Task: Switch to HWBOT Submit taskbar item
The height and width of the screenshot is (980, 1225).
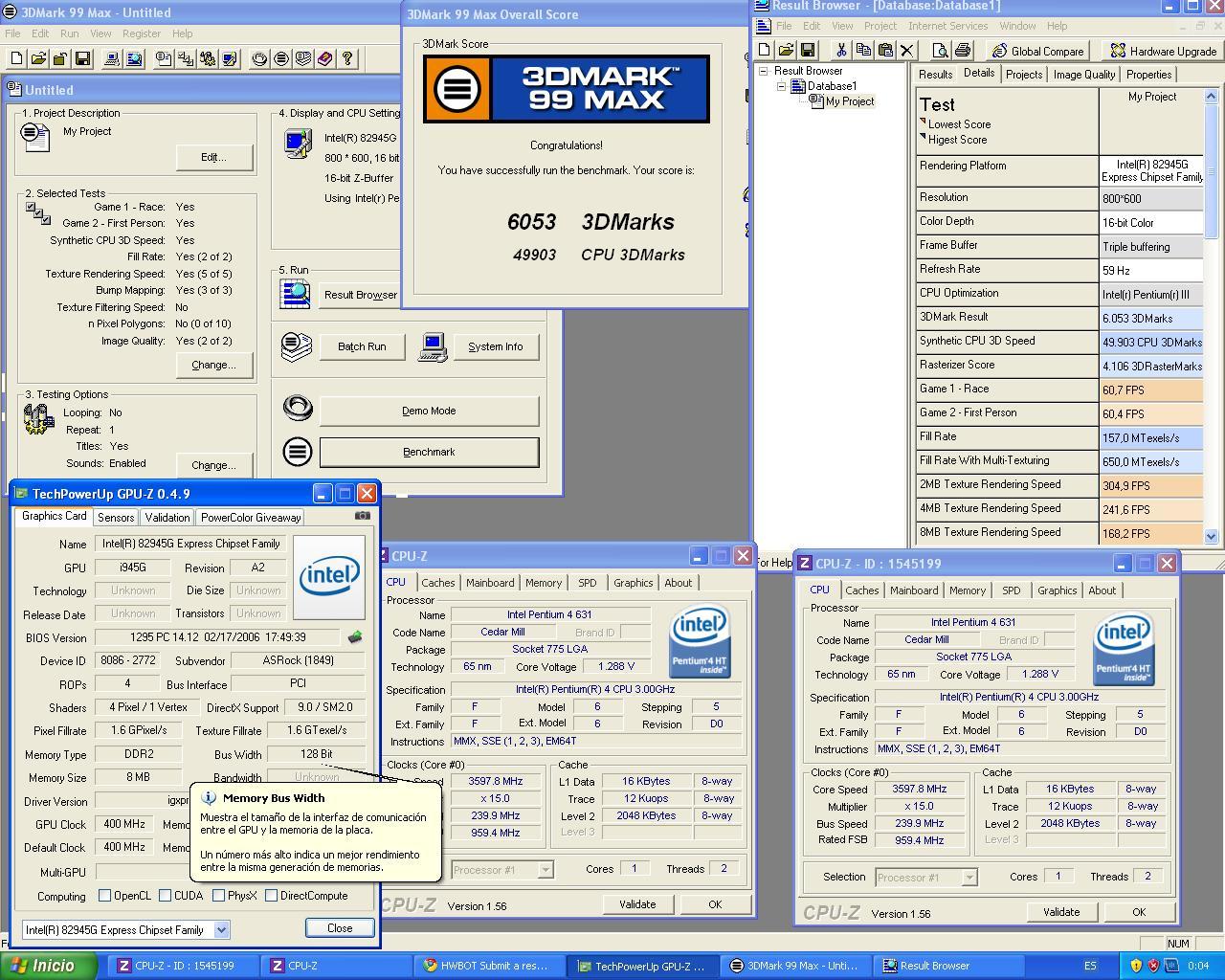Action: (488, 966)
